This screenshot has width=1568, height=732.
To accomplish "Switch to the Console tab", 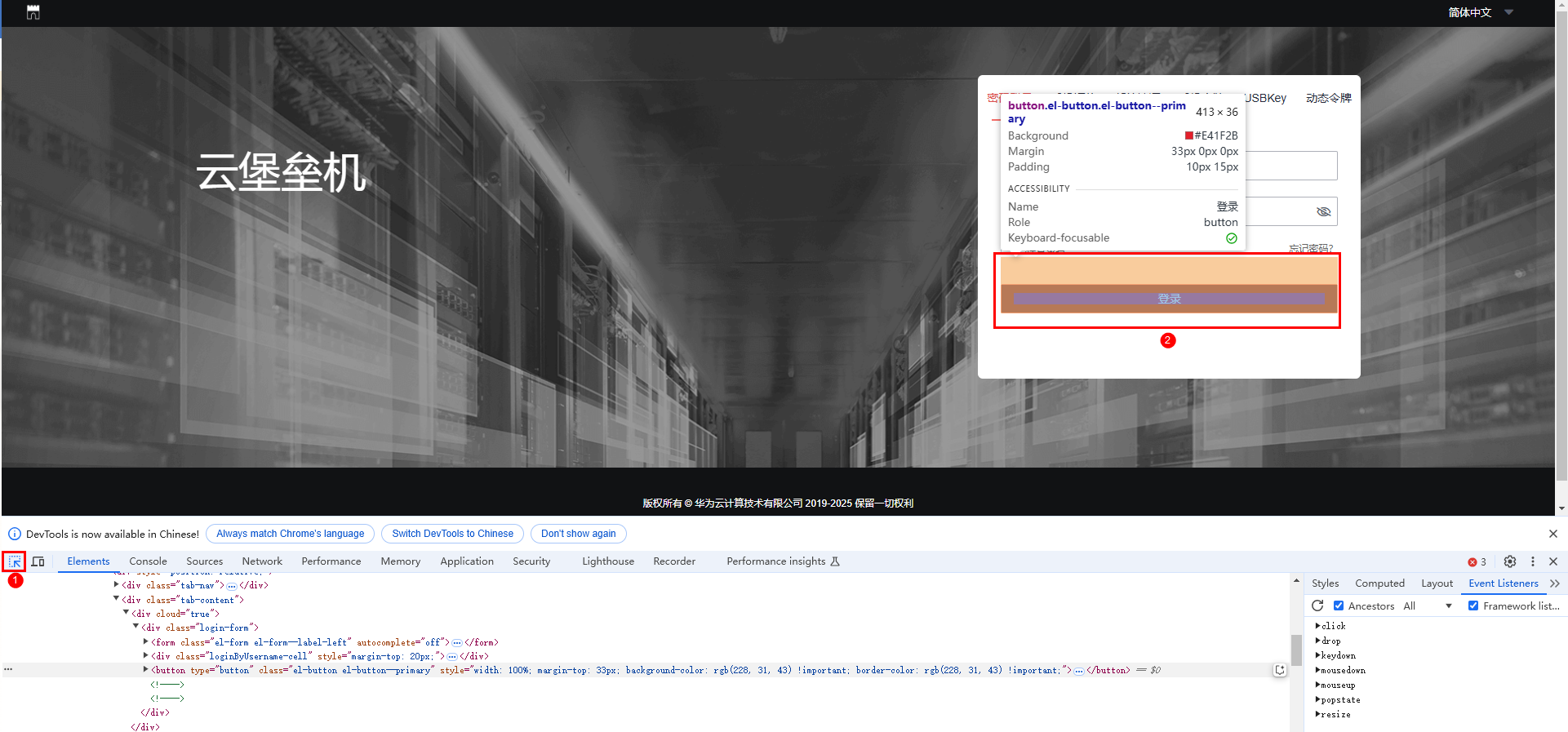I will coord(148,561).
